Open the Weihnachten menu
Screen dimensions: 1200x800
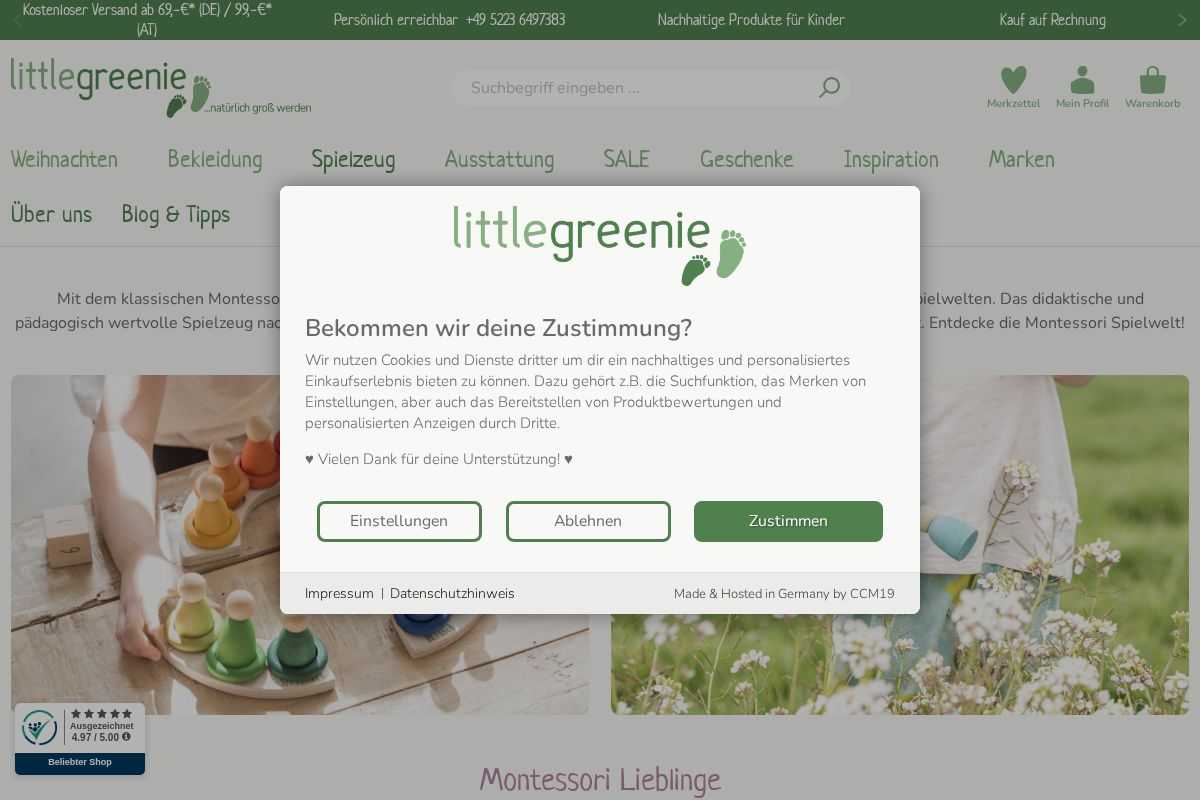64,160
